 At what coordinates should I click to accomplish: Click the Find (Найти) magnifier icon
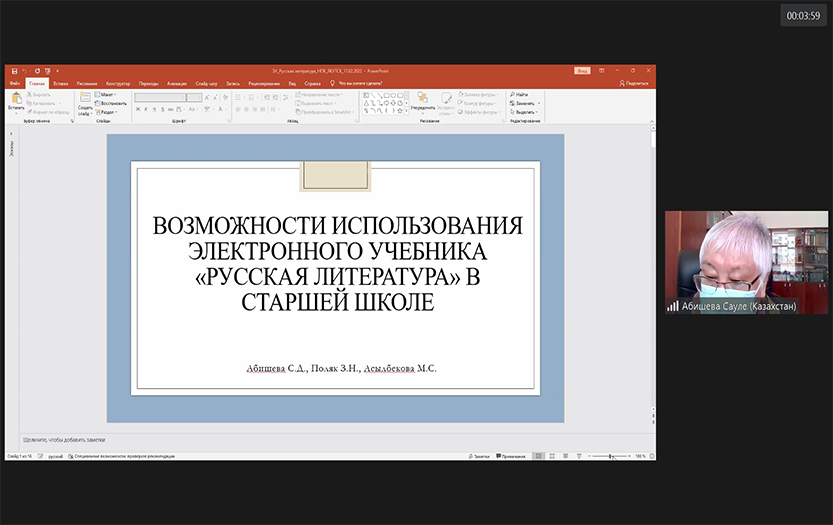tap(513, 94)
